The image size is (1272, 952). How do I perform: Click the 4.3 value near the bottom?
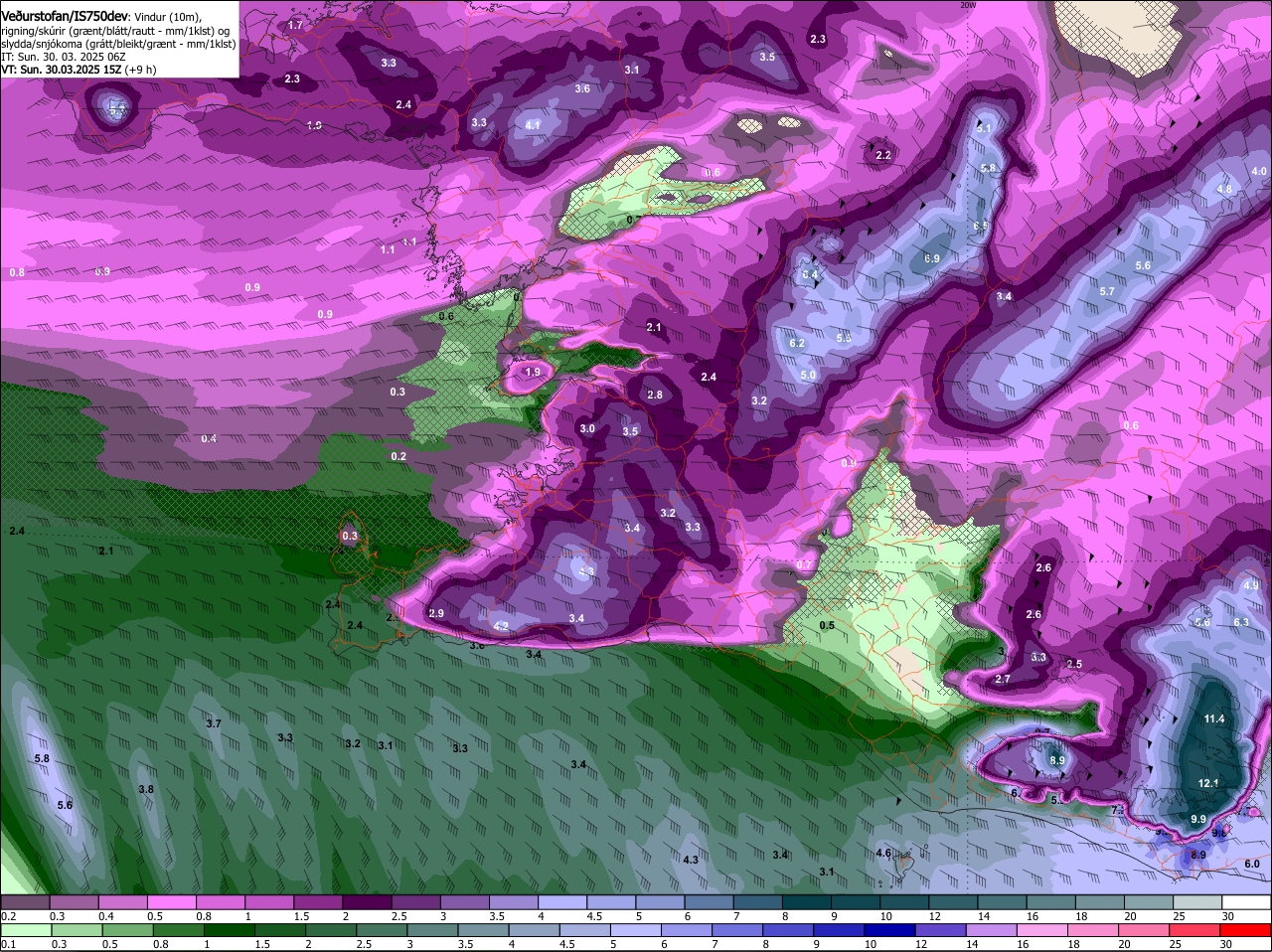[692, 860]
